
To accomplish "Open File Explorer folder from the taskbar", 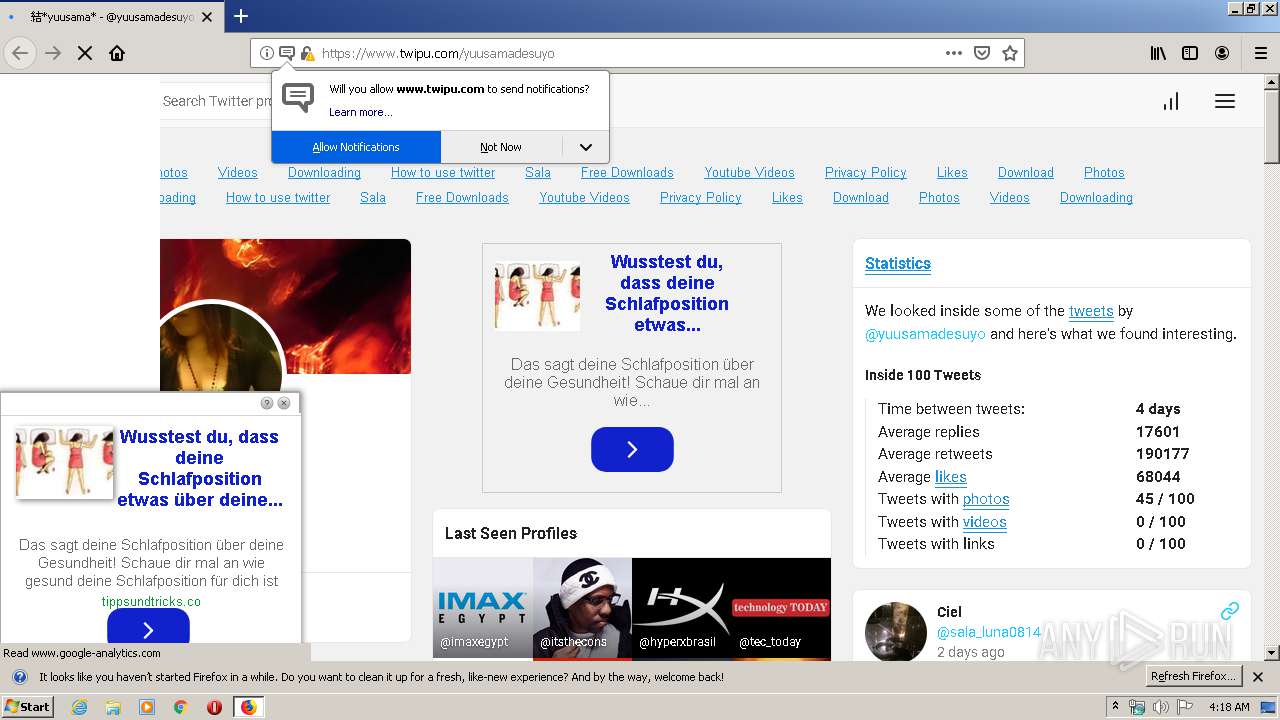I will pos(113,707).
